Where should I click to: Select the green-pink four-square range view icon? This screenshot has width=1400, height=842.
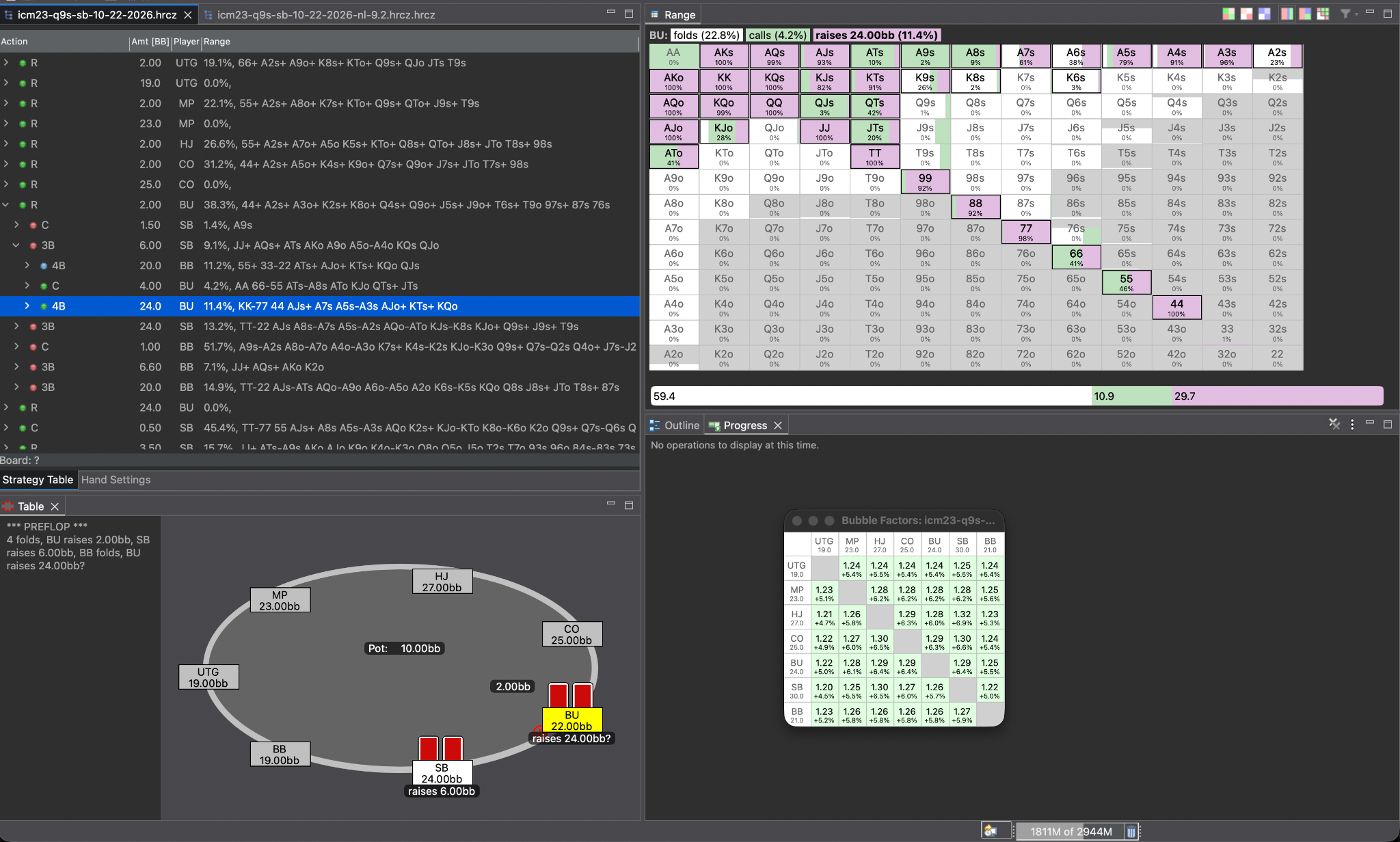click(1228, 14)
